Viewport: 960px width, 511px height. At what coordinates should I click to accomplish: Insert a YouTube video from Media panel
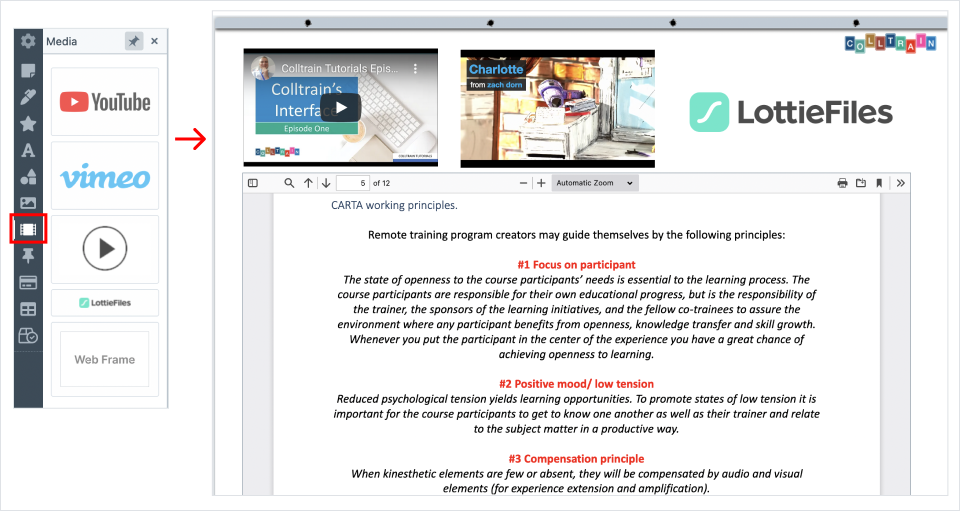click(x=105, y=102)
